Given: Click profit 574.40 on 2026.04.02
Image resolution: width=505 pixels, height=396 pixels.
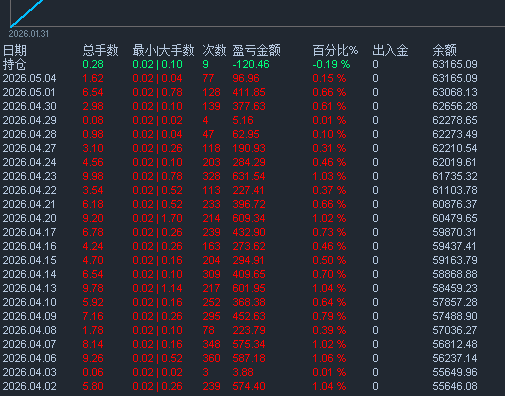Looking at the screenshot, I should pos(249,386).
